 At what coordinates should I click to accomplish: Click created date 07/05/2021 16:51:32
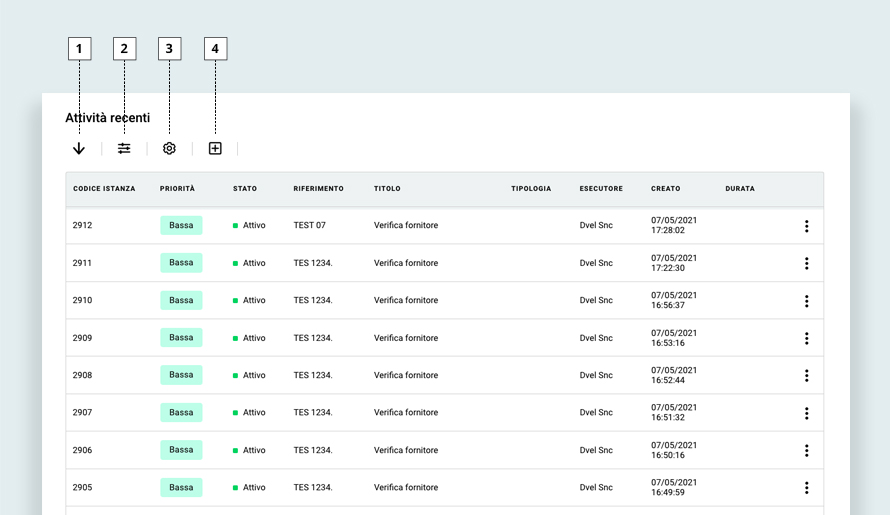coord(674,413)
